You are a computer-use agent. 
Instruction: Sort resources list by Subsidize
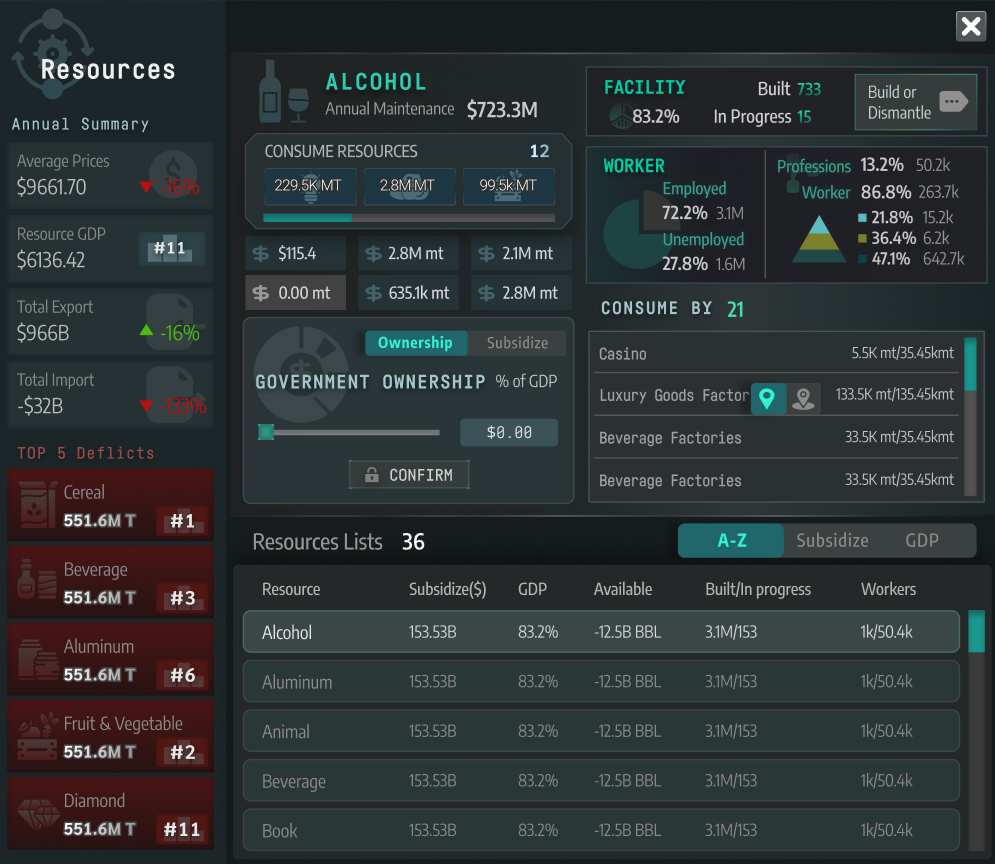pyautogui.click(x=832, y=540)
